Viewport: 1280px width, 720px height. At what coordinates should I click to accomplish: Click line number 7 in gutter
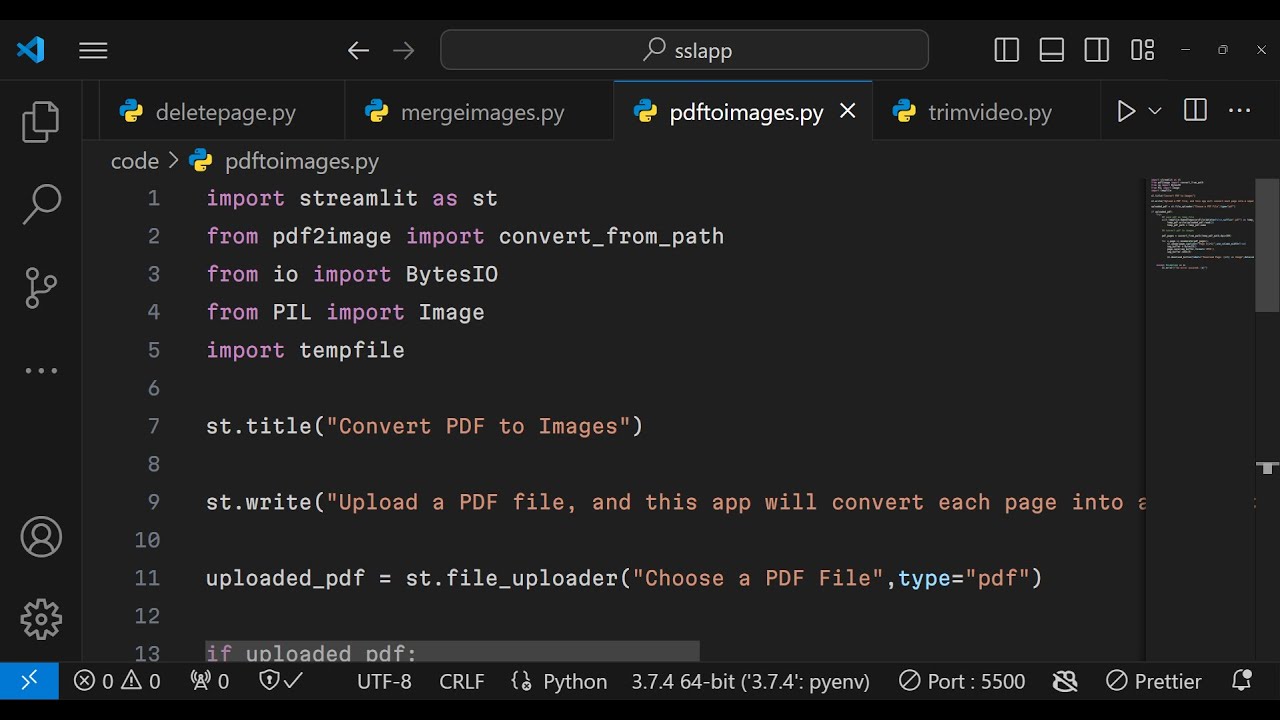pos(154,426)
